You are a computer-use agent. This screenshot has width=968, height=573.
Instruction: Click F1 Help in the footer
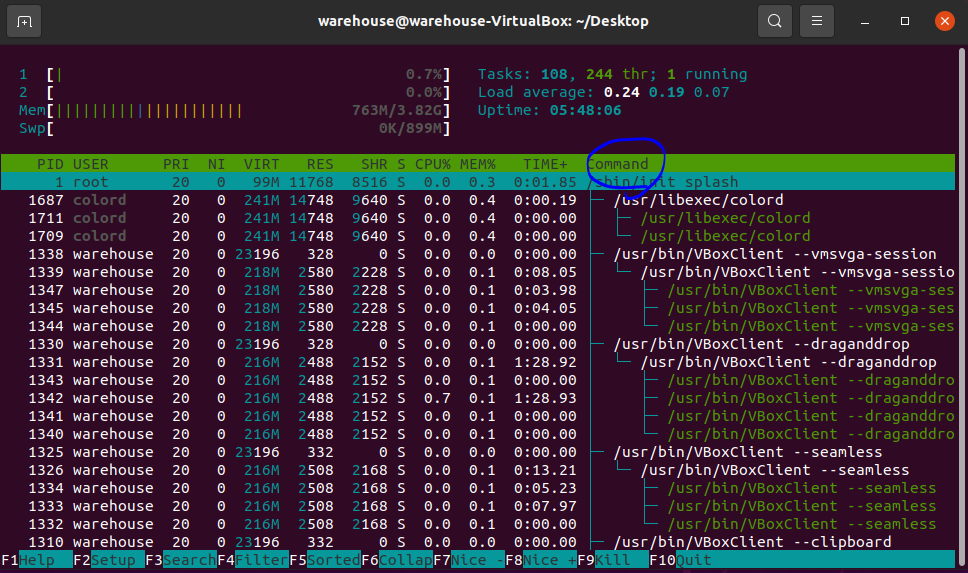(36, 560)
